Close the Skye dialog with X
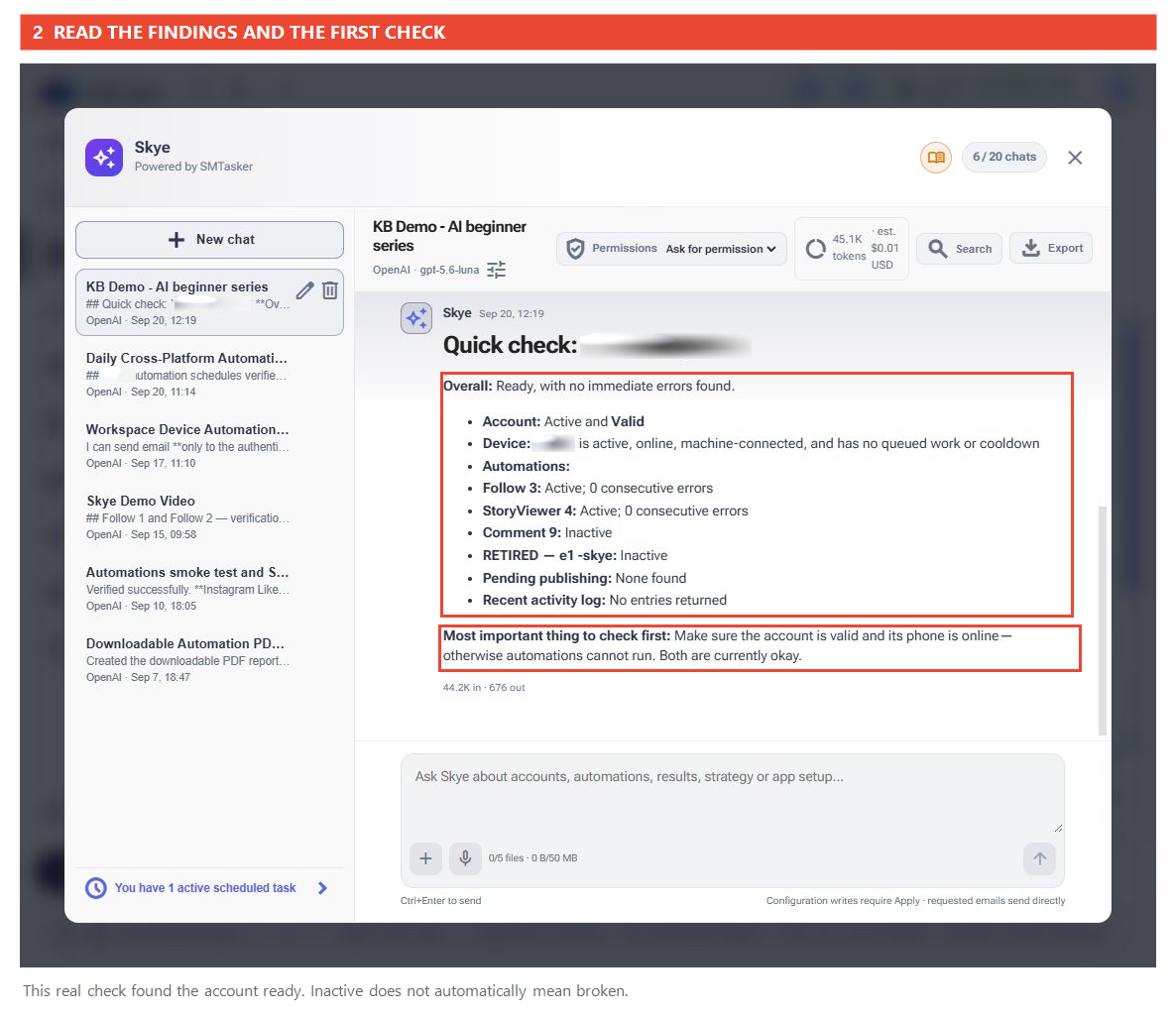The width and height of the screenshot is (1176, 1019). 1075,158
